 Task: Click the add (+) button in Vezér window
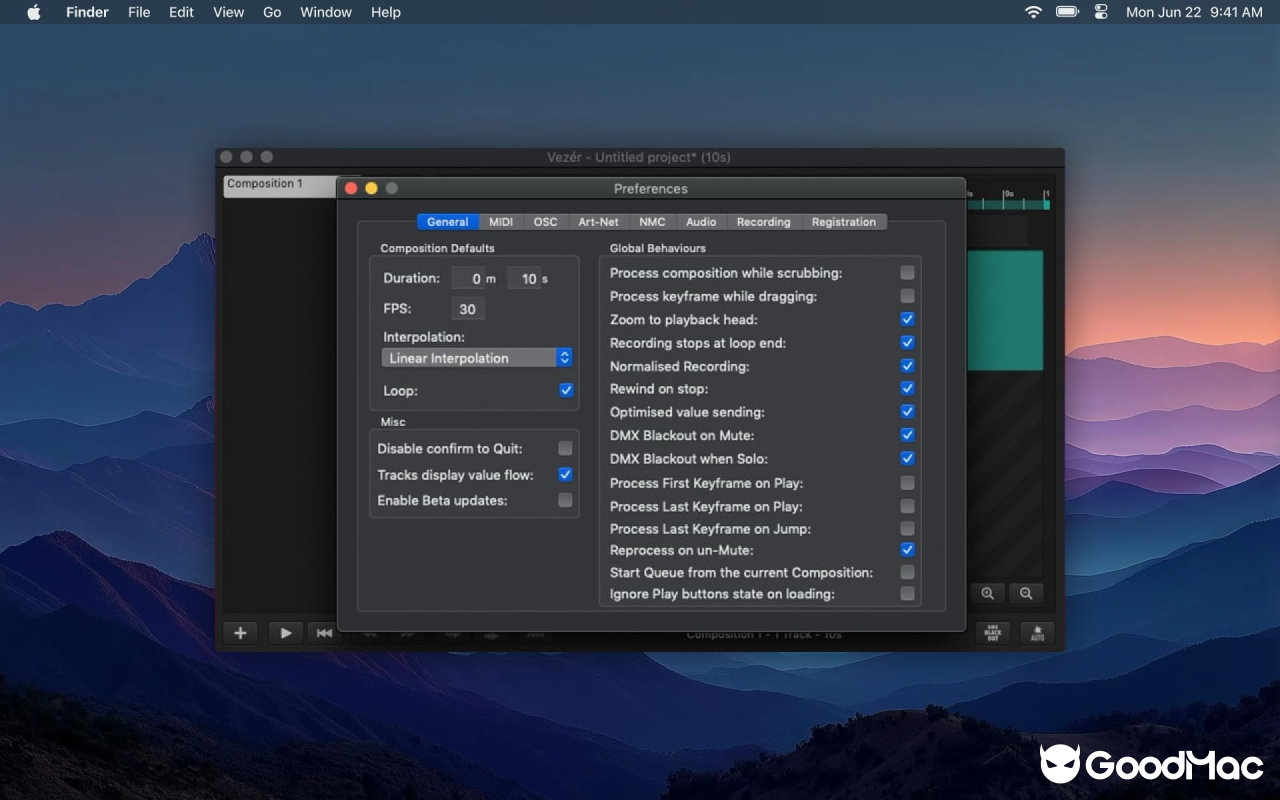(x=240, y=633)
